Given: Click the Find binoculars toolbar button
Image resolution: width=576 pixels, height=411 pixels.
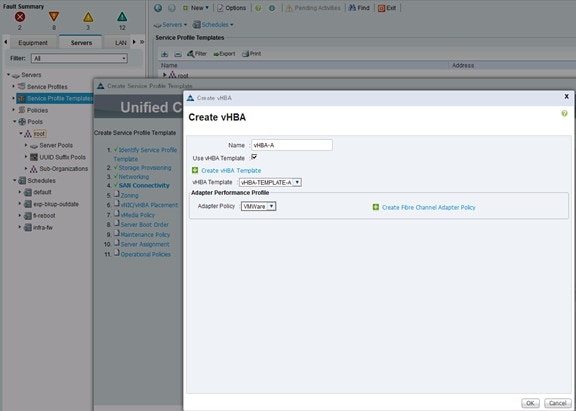Looking at the screenshot, I should pyautogui.click(x=359, y=8).
